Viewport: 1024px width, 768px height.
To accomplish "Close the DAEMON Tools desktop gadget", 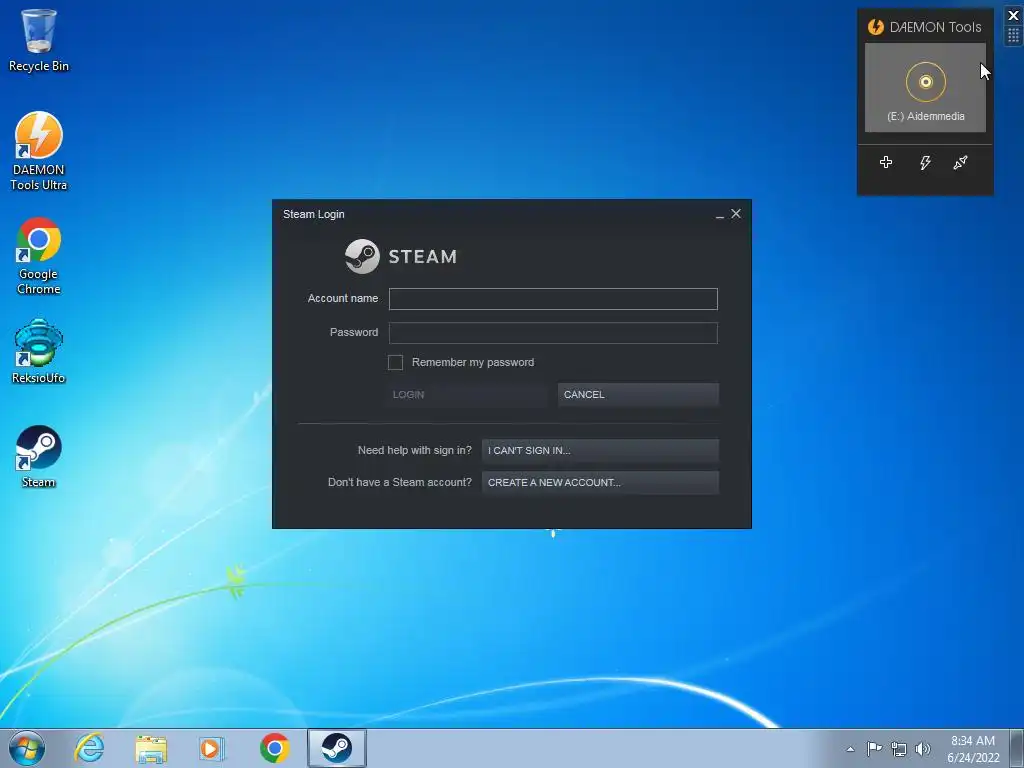I will coord(1014,15).
